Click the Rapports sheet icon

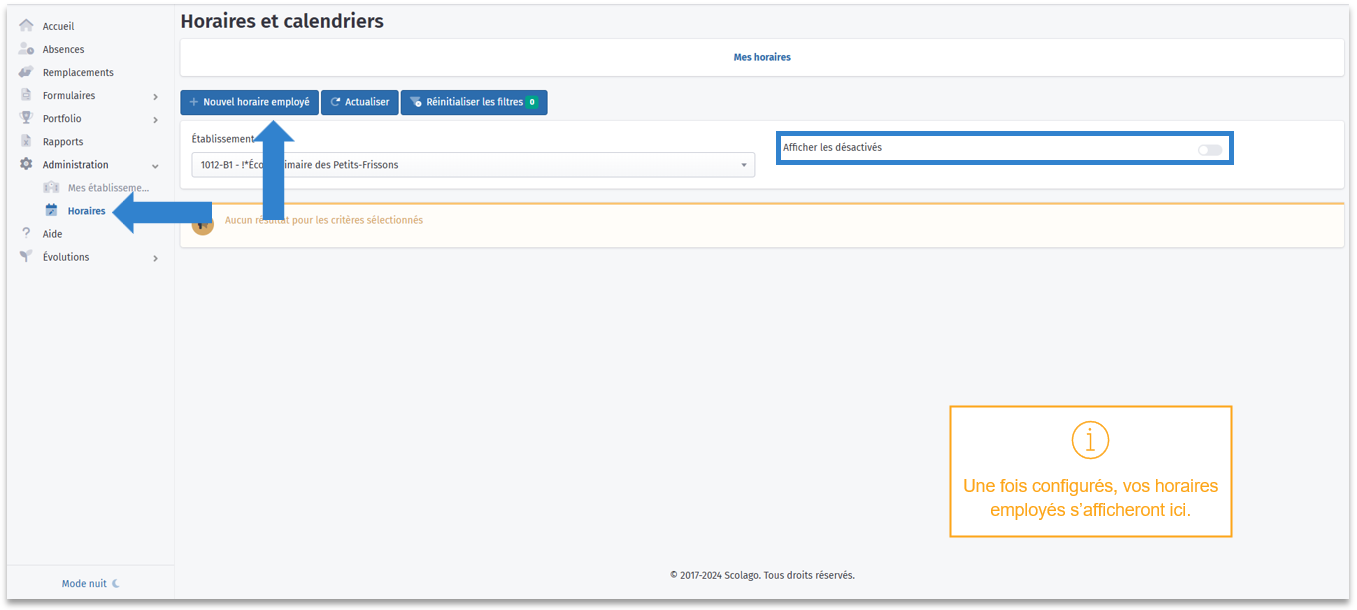click(26, 141)
